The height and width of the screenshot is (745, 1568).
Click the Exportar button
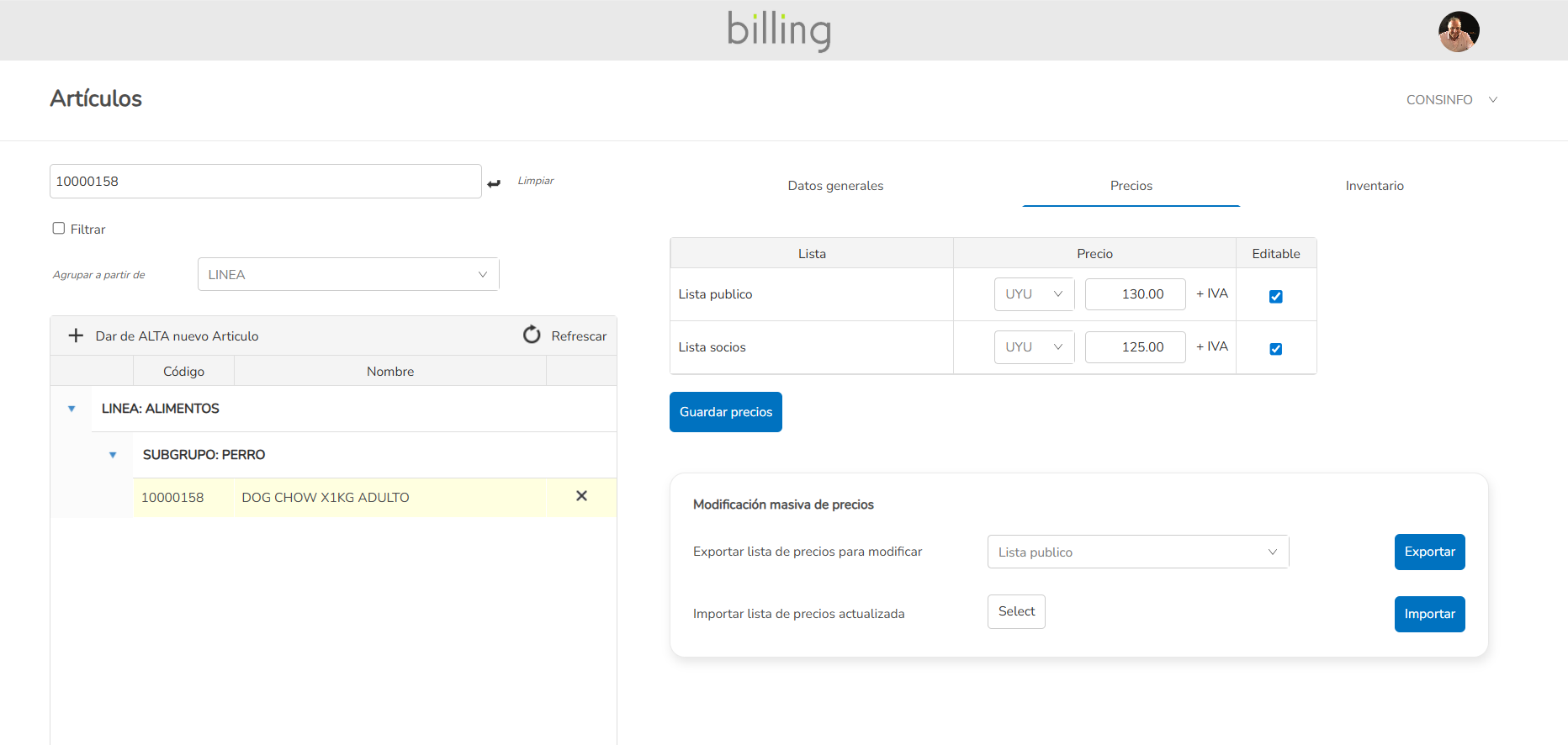tap(1429, 552)
